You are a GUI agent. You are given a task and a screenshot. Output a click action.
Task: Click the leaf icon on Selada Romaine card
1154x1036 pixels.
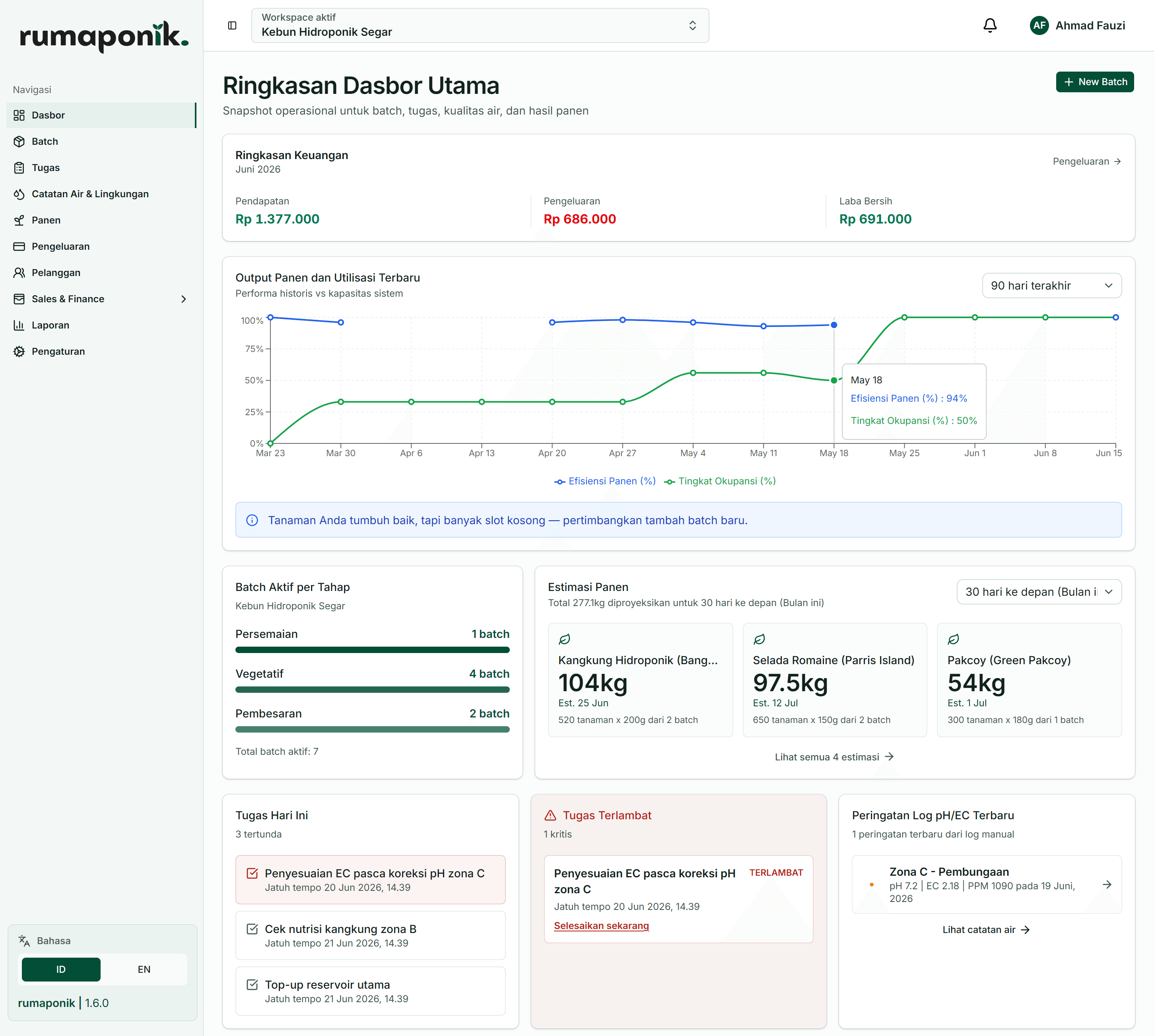(x=759, y=639)
